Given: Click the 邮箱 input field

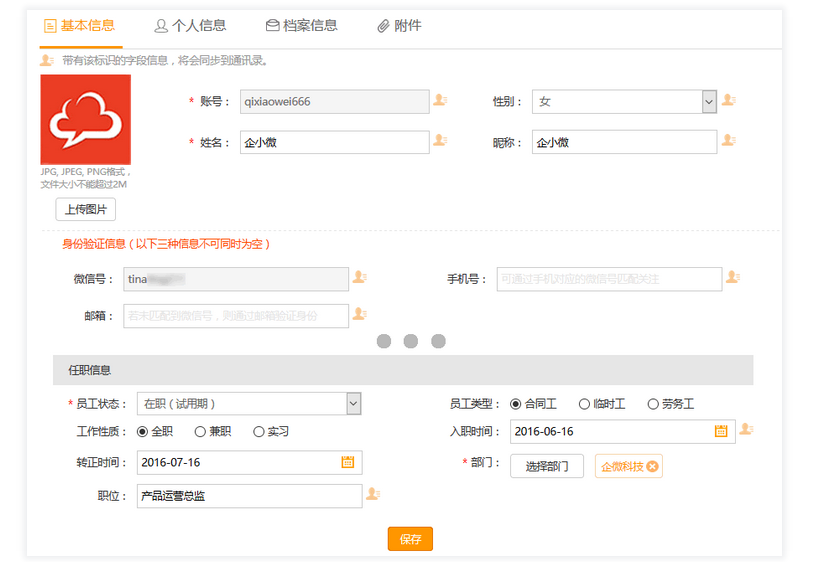Looking at the screenshot, I should click(x=236, y=316).
